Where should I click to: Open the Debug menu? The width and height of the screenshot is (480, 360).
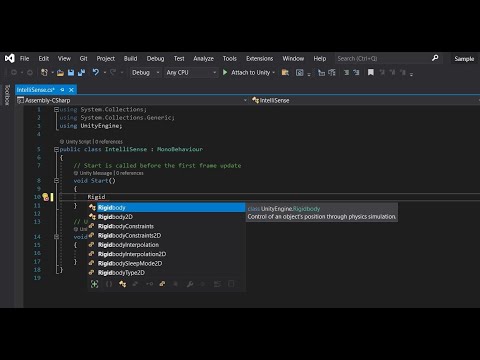pos(155,58)
